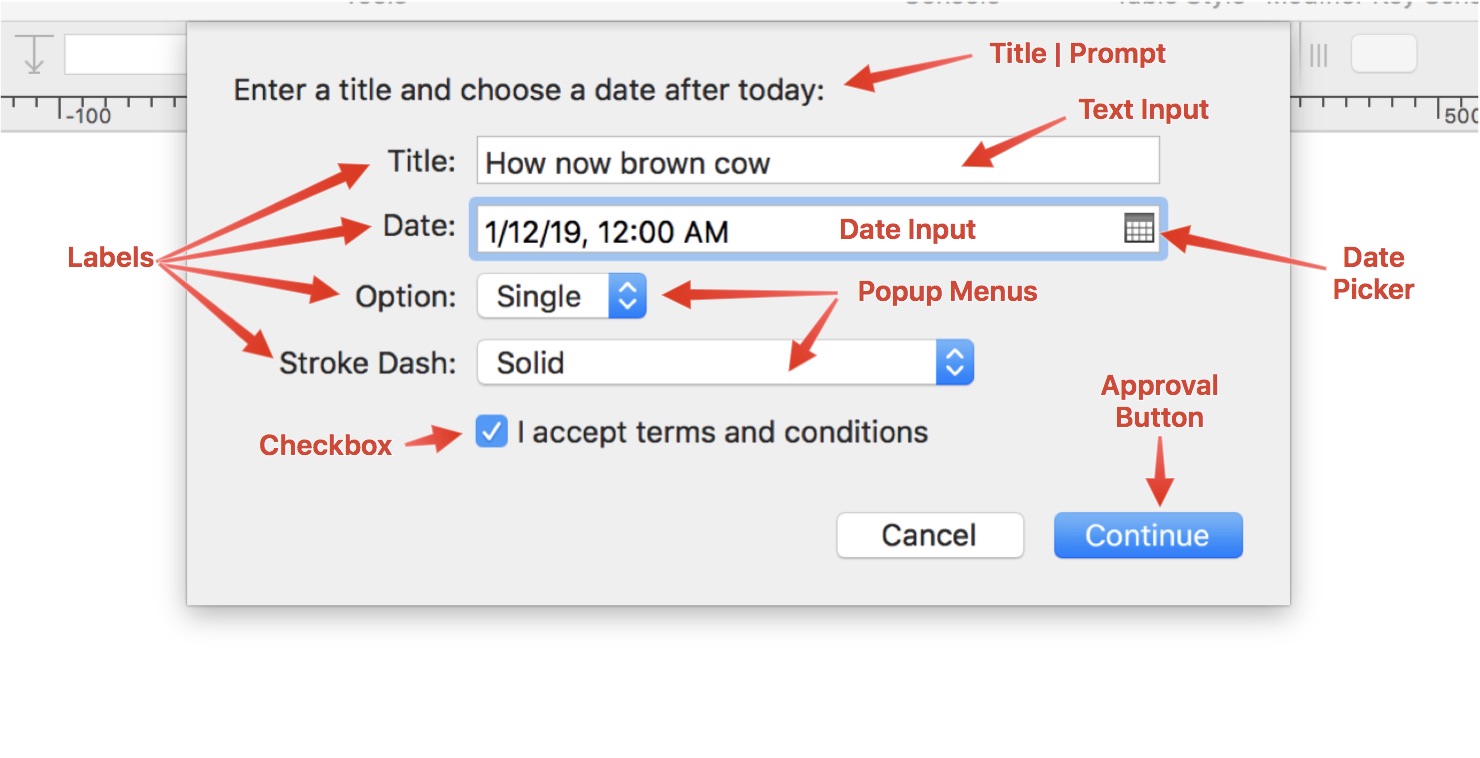This screenshot has height=758, width=1480.
Task: Click the rounded button at toolbar's right edge
Action: (1383, 55)
